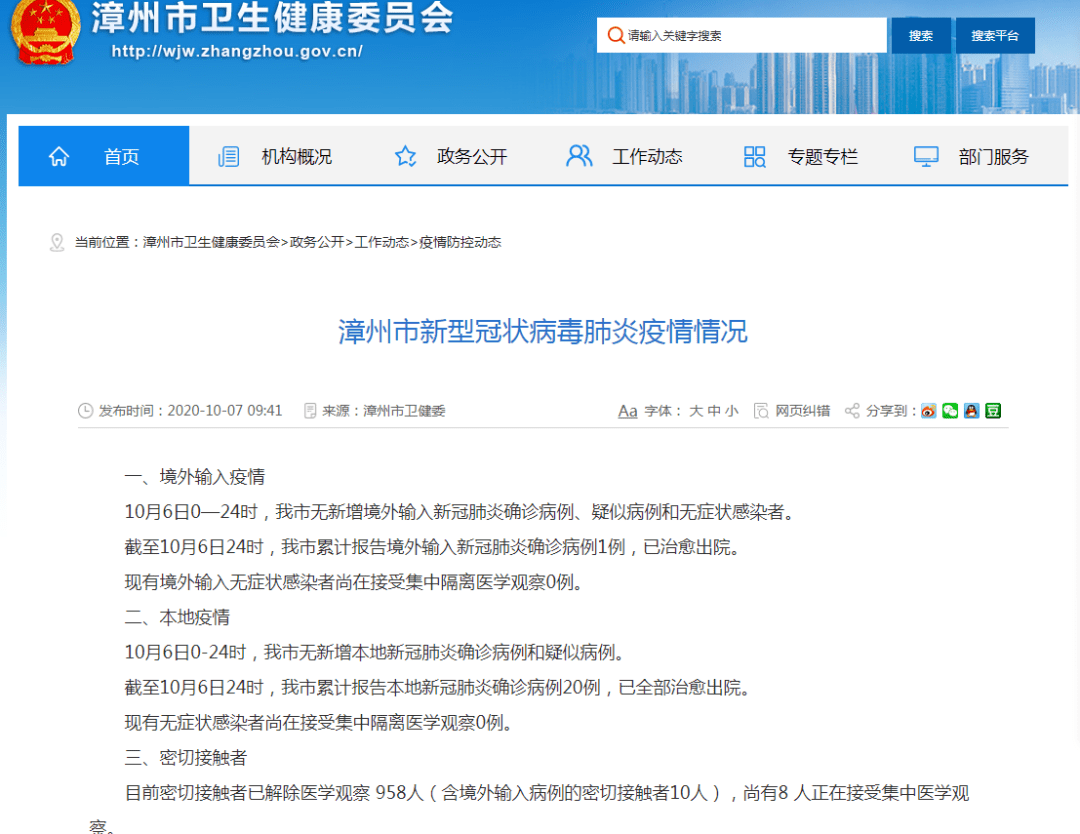1080x834 pixels.
Task: Set font size to large (大)
Action: [695, 411]
